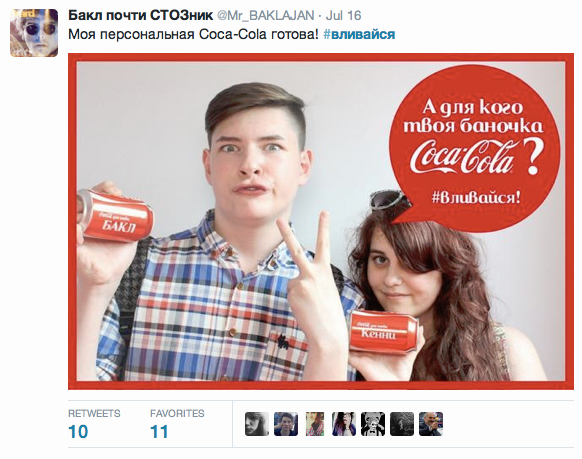Open the black-and-white teddy bear avatar
The width and height of the screenshot is (582, 459).
(x=373, y=424)
